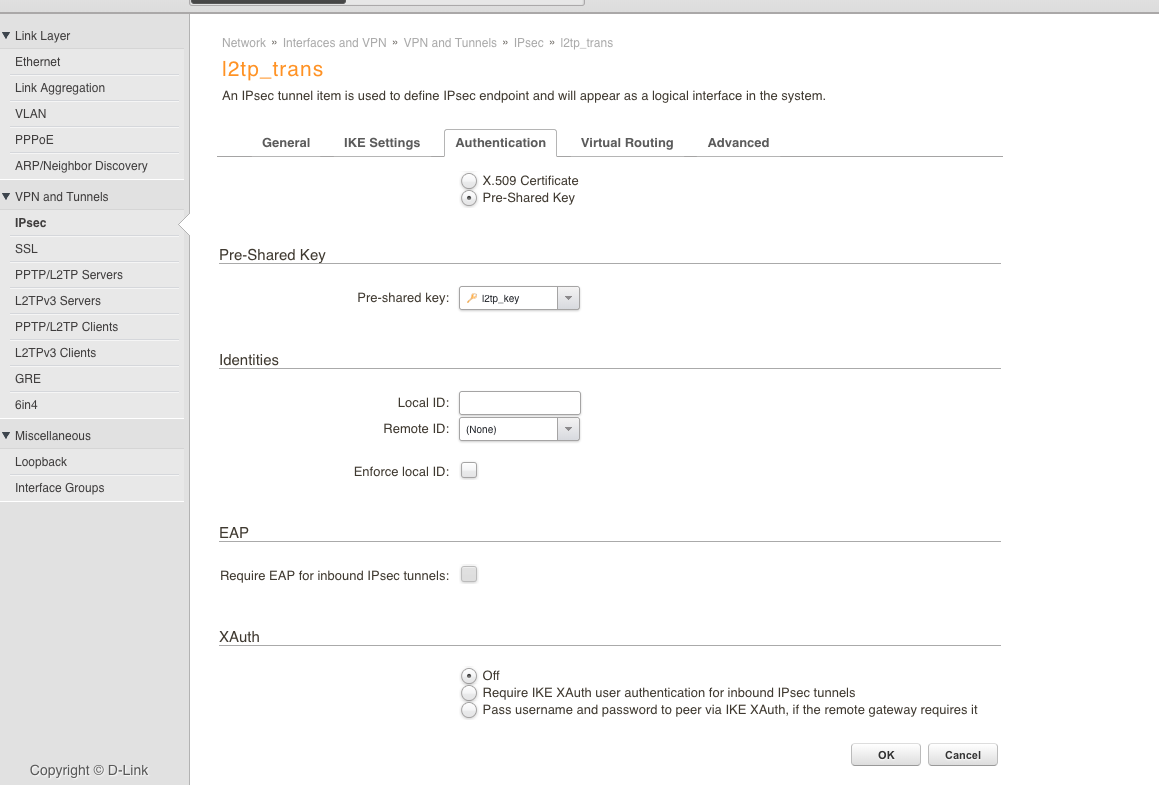1159x785 pixels.
Task: Toggle Require EAP for inbound tunnels checkbox
Action: (x=469, y=574)
